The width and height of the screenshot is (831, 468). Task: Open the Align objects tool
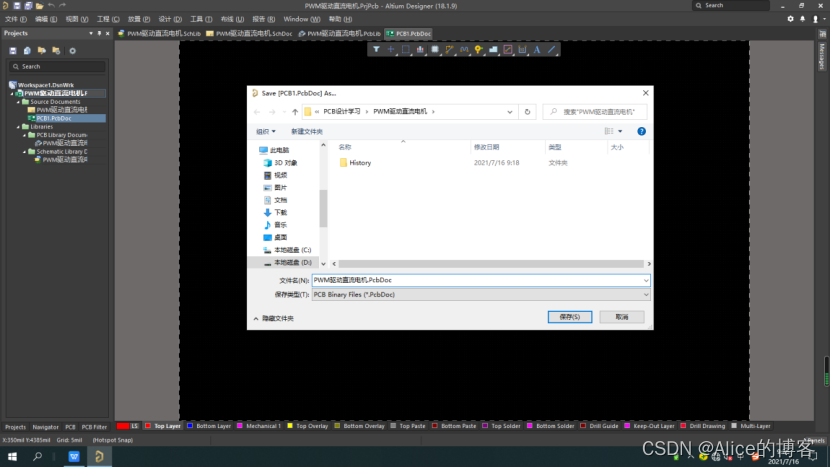tap(420, 49)
